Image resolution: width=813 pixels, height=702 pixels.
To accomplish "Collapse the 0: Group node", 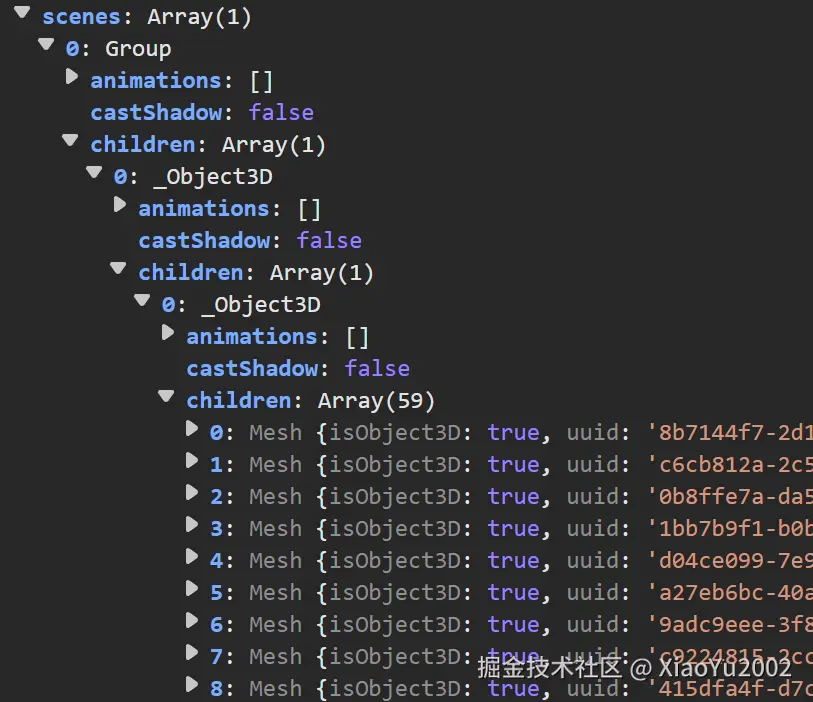I will point(46,45).
